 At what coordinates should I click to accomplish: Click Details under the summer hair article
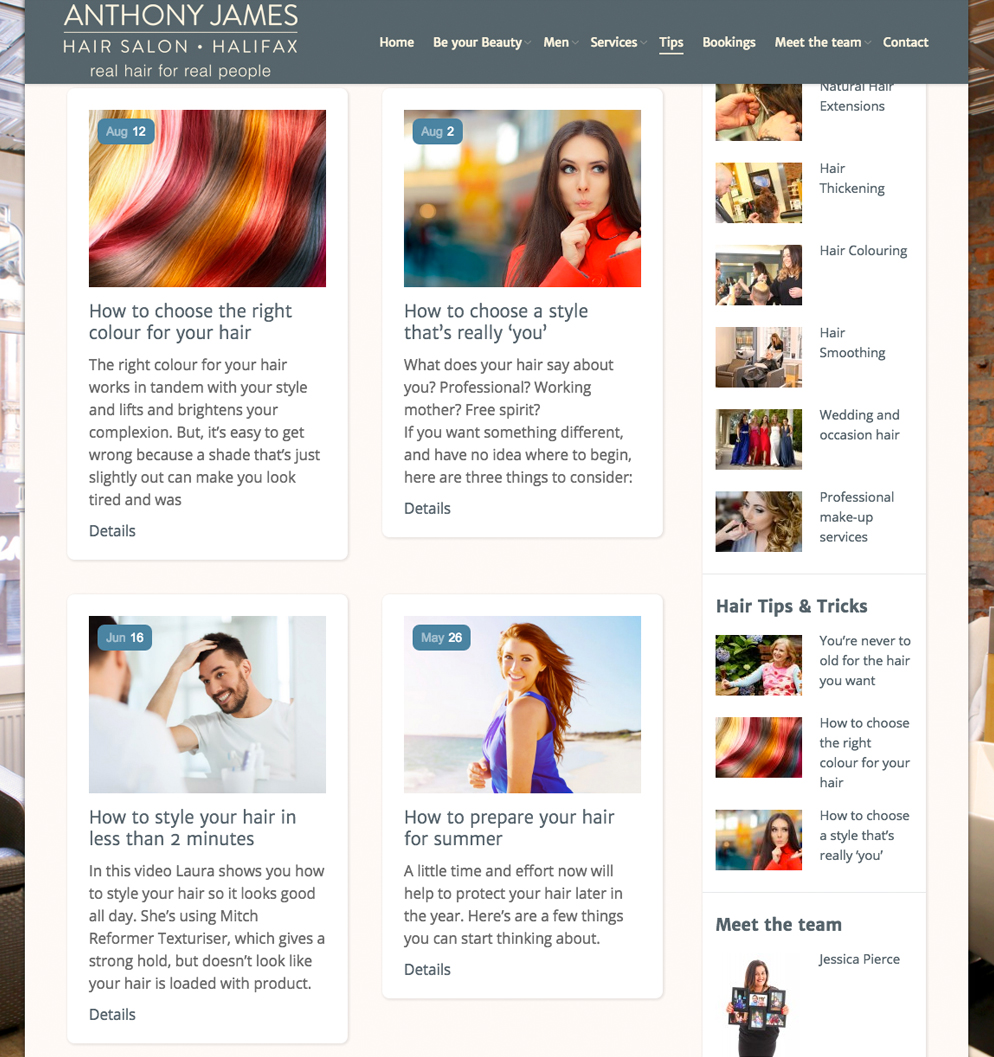click(427, 969)
